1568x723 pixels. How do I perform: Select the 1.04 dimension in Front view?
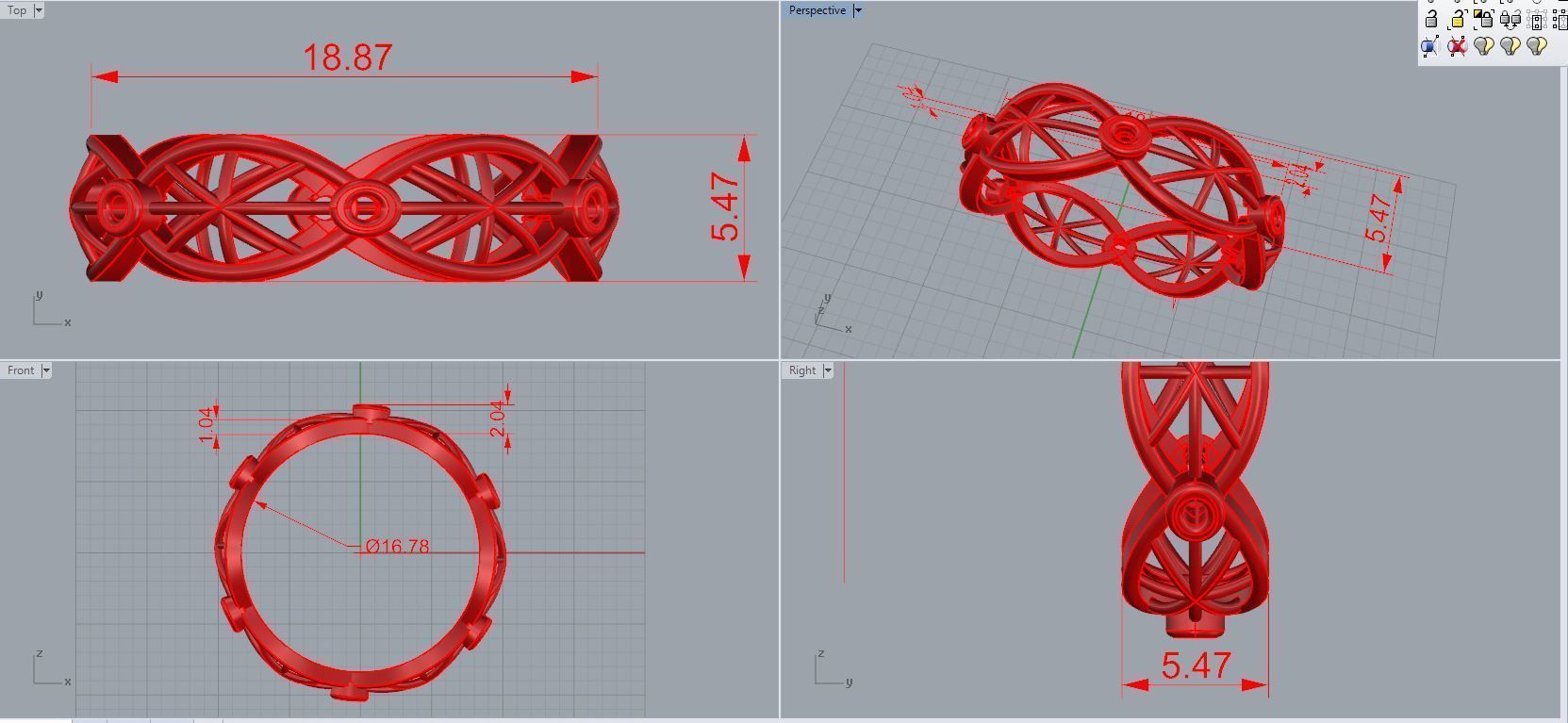tap(206, 423)
